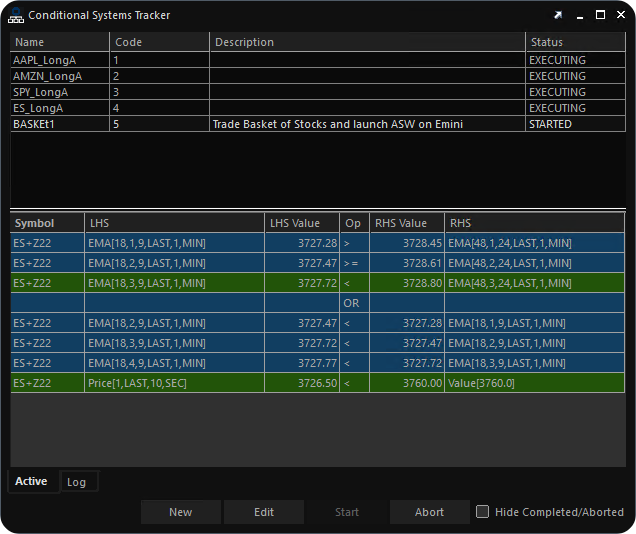Click the LHS Value column header
636x534 pixels.
click(x=302, y=223)
